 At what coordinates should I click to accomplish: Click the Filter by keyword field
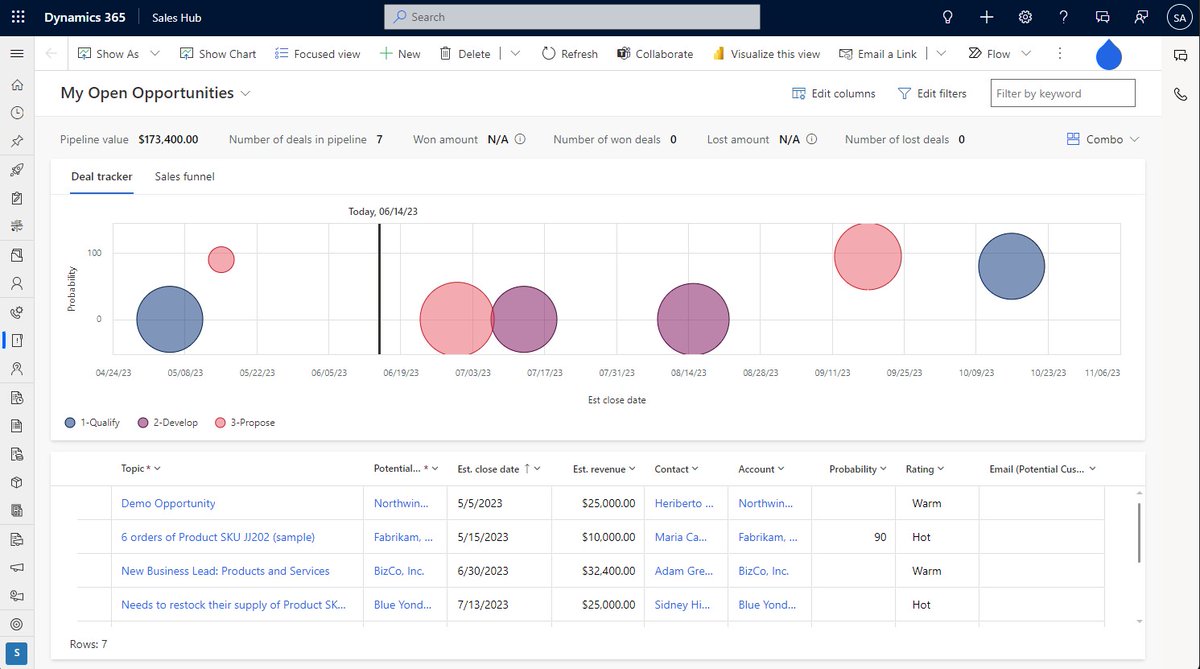[x=1063, y=93]
